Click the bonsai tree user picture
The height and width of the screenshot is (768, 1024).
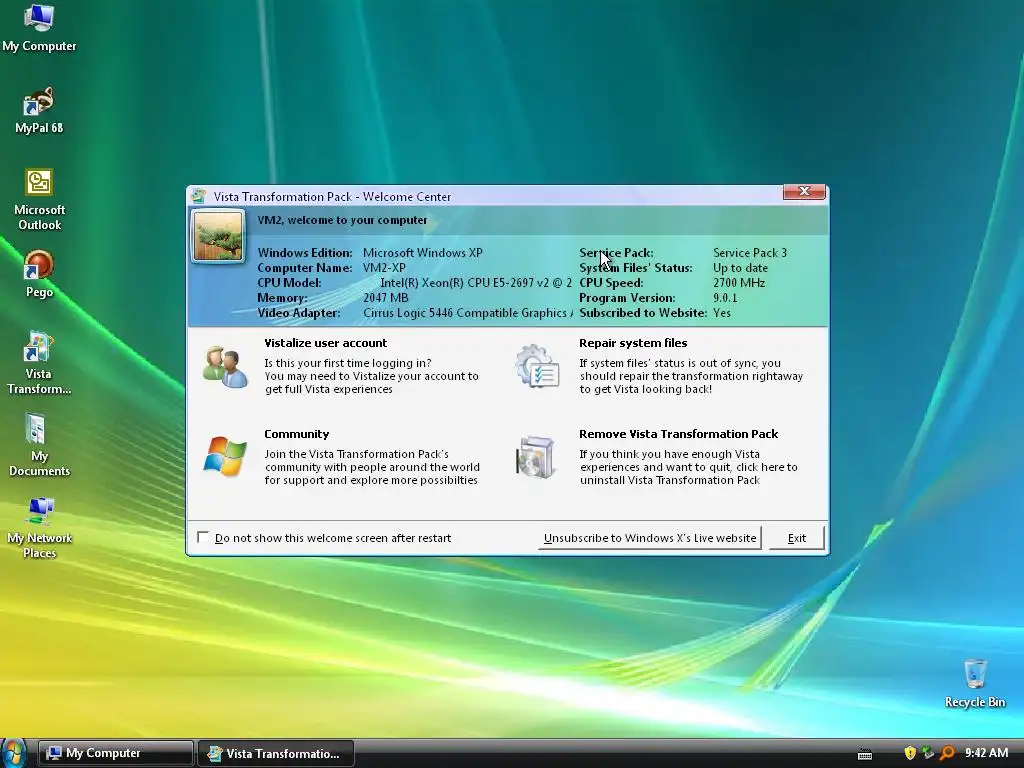point(218,236)
